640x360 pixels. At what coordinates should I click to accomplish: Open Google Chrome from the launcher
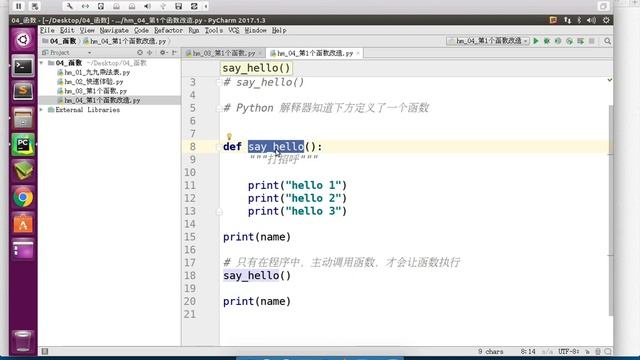click(x=23, y=198)
